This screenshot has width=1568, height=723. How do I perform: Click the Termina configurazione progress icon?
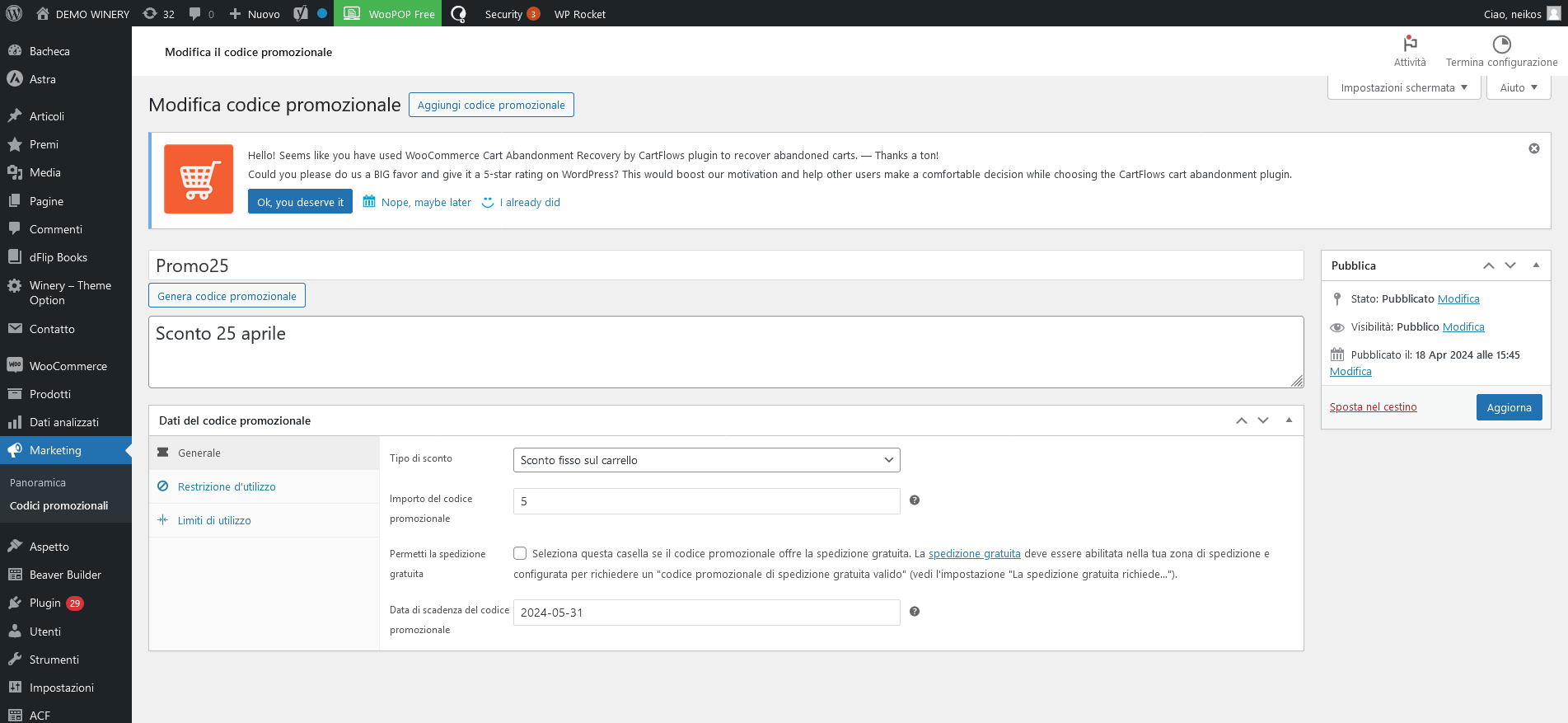1501,44
